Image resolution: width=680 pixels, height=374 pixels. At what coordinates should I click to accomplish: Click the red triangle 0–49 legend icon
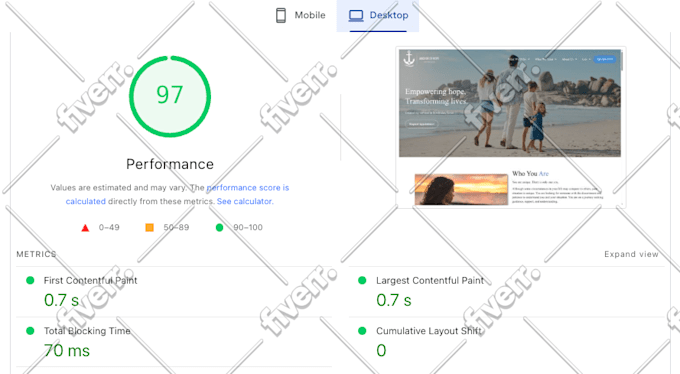(85, 228)
